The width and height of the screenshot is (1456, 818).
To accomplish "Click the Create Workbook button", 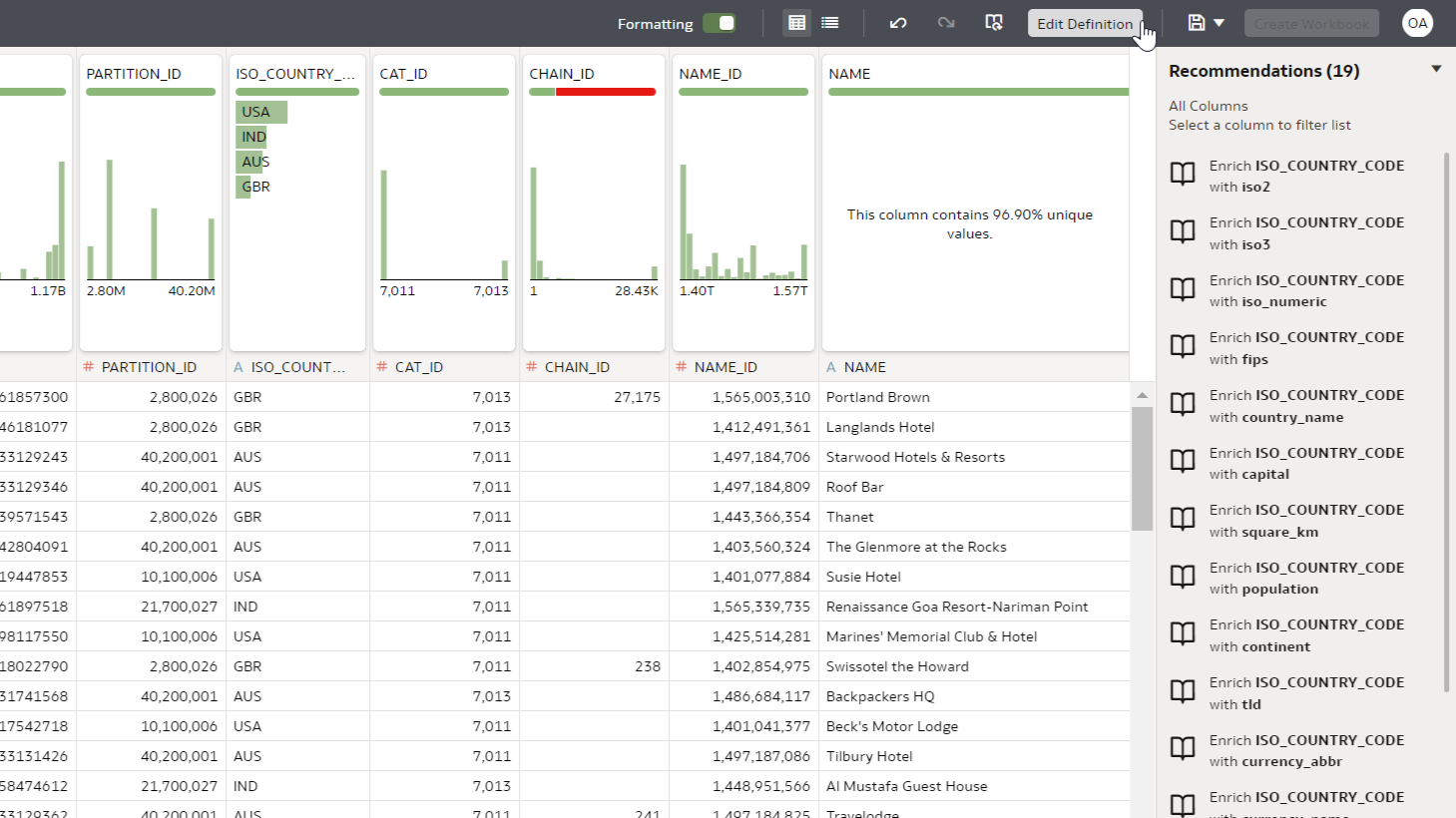I will (x=1311, y=23).
